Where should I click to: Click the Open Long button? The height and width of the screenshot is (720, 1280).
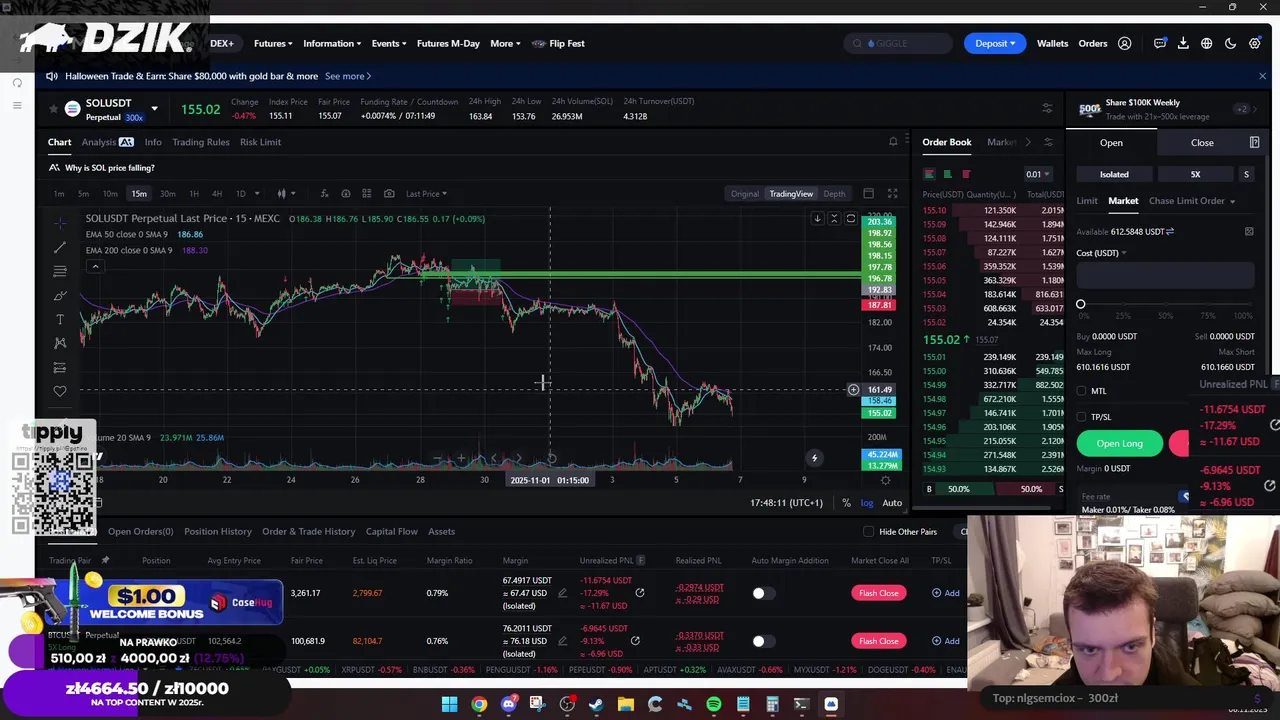(1119, 443)
